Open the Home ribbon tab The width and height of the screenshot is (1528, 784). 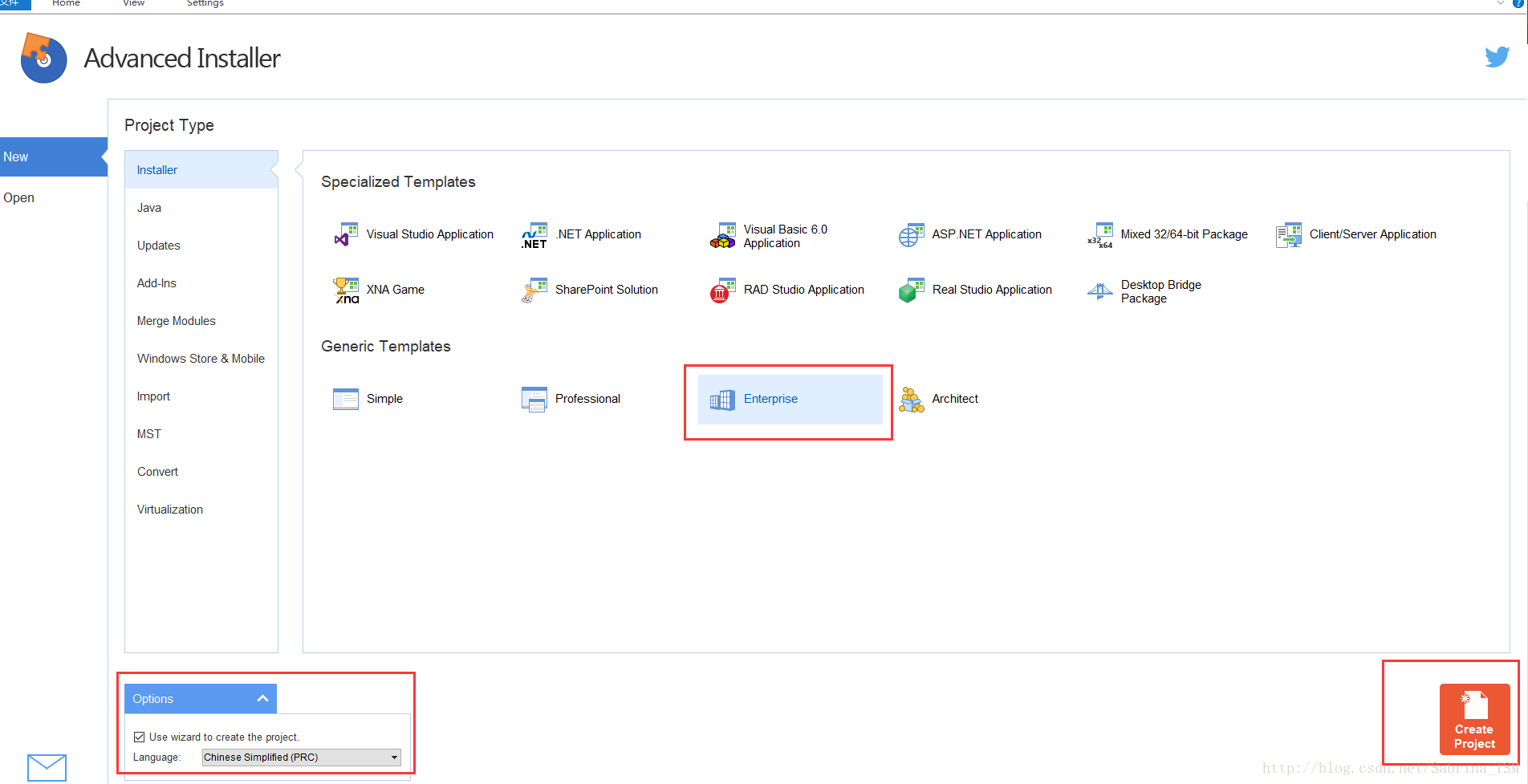pos(66,4)
